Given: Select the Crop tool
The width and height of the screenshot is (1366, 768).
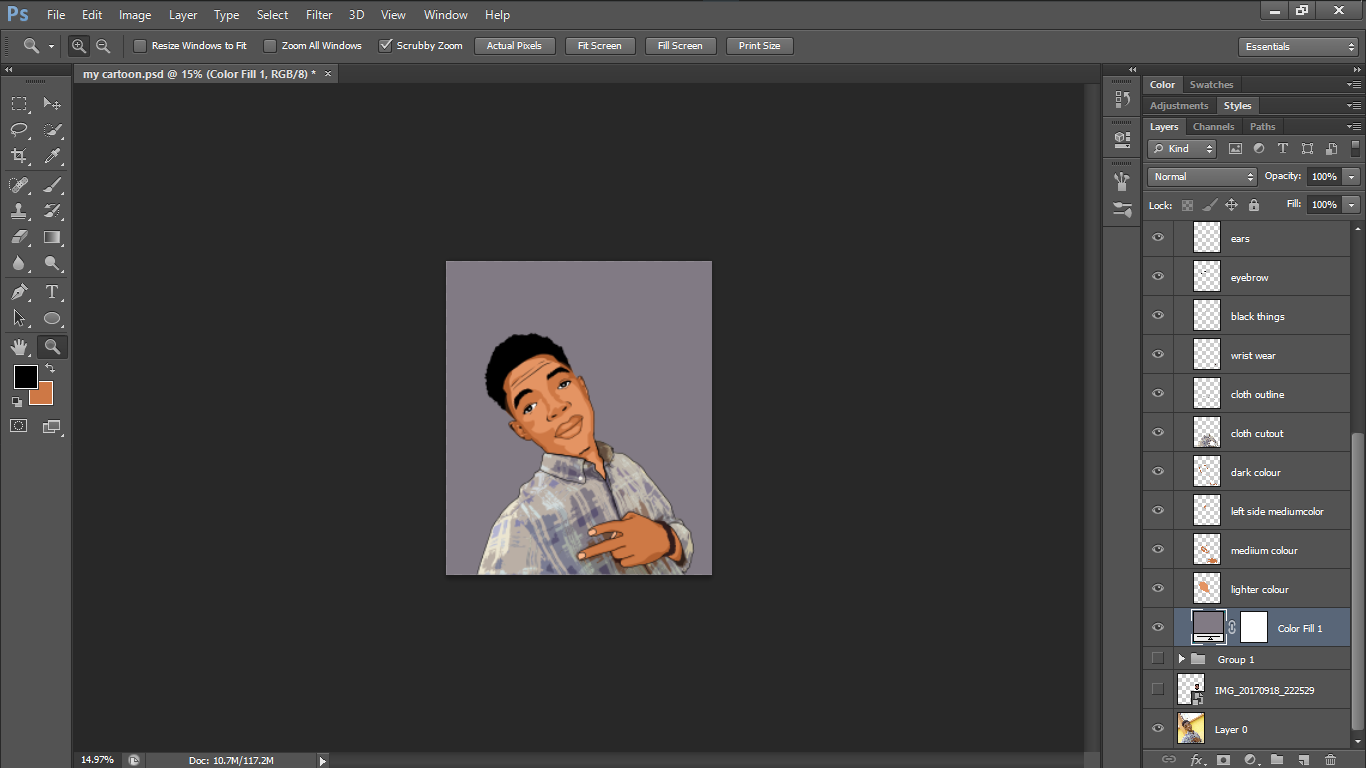Looking at the screenshot, I should click(x=19, y=156).
